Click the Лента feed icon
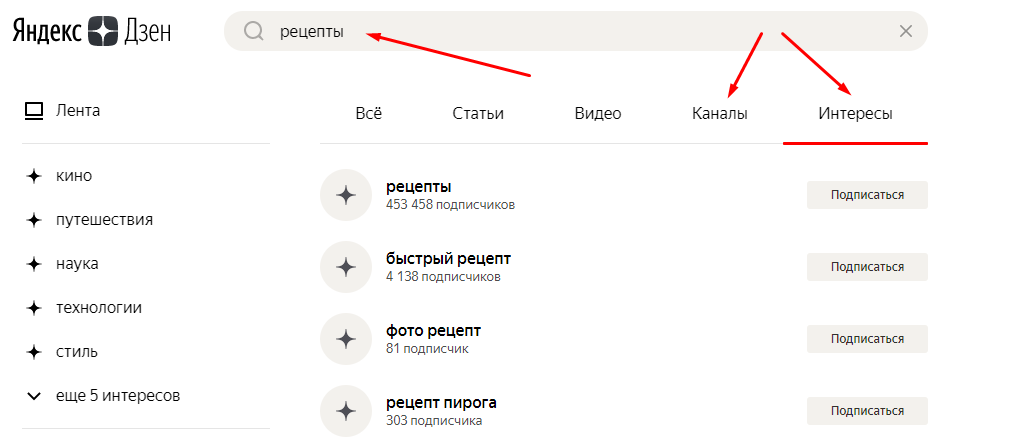This screenshot has width=1013, height=443. pyautogui.click(x=35, y=110)
